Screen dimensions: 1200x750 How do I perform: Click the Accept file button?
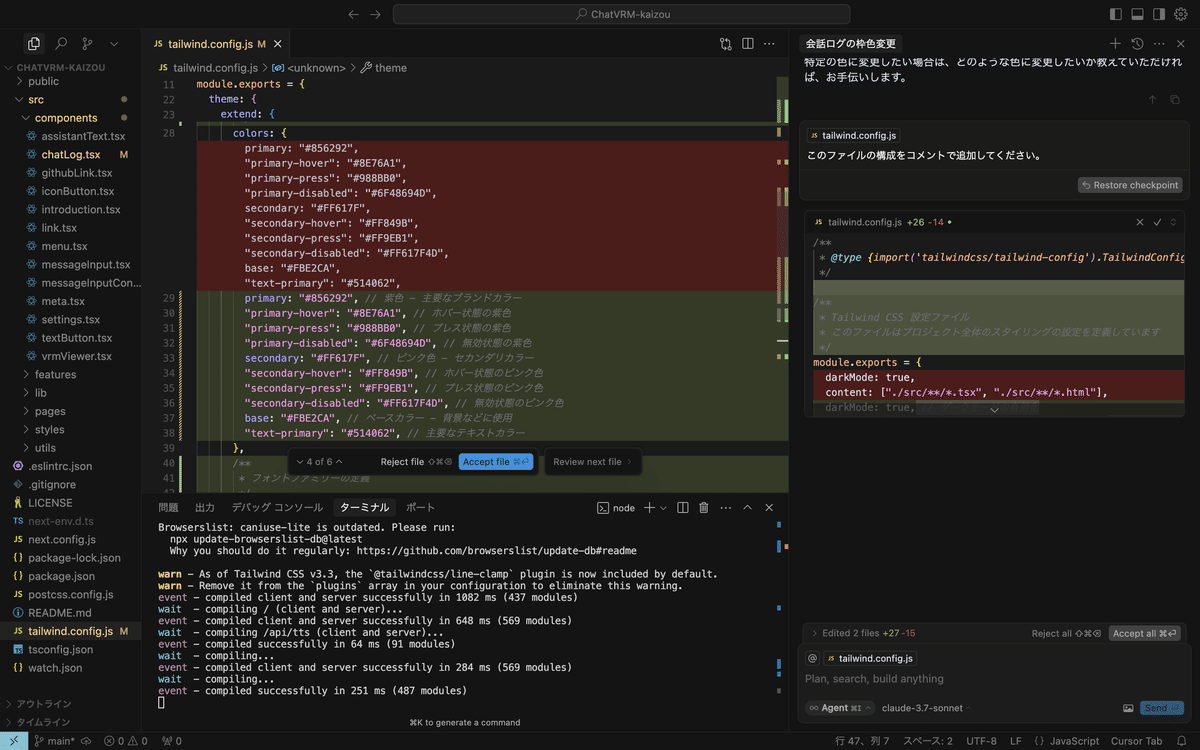coord(496,461)
